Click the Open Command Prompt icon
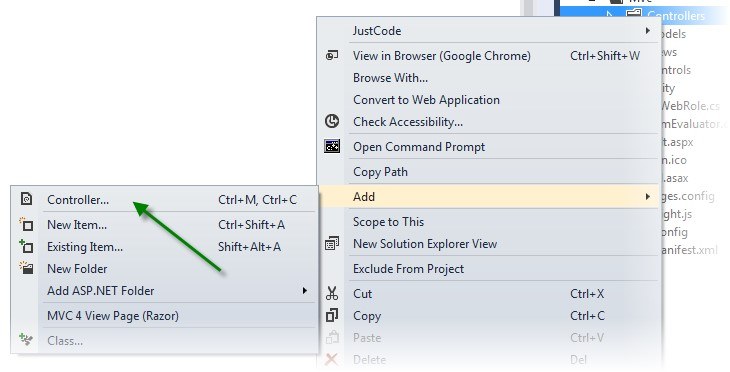The width and height of the screenshot is (730, 372). (332, 147)
